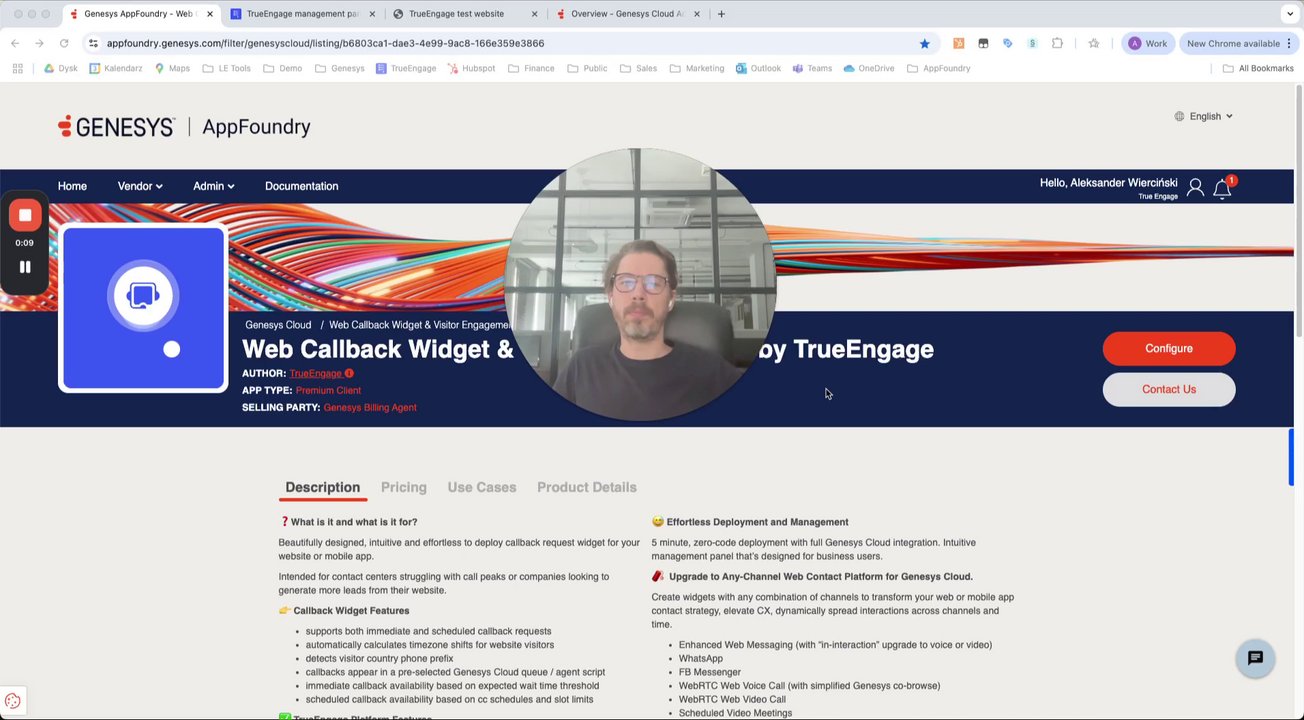Switch to the Product Details tab
This screenshot has height=720, width=1304.
(586, 487)
